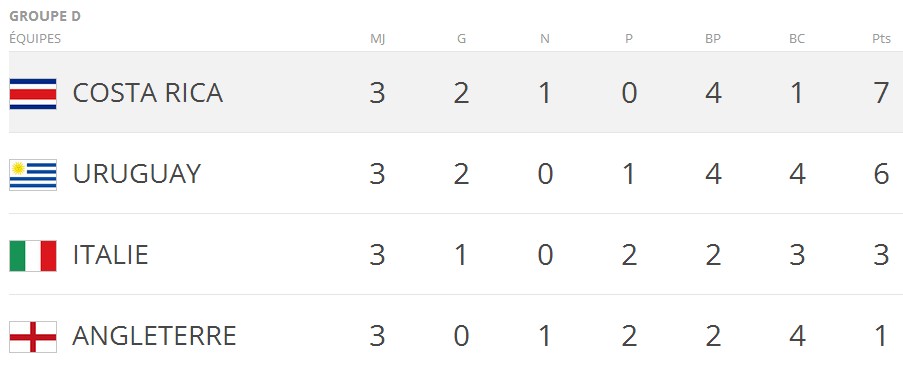This screenshot has height=369, width=903.
Task: Select the ANGLETERRE team name
Action: click(154, 336)
